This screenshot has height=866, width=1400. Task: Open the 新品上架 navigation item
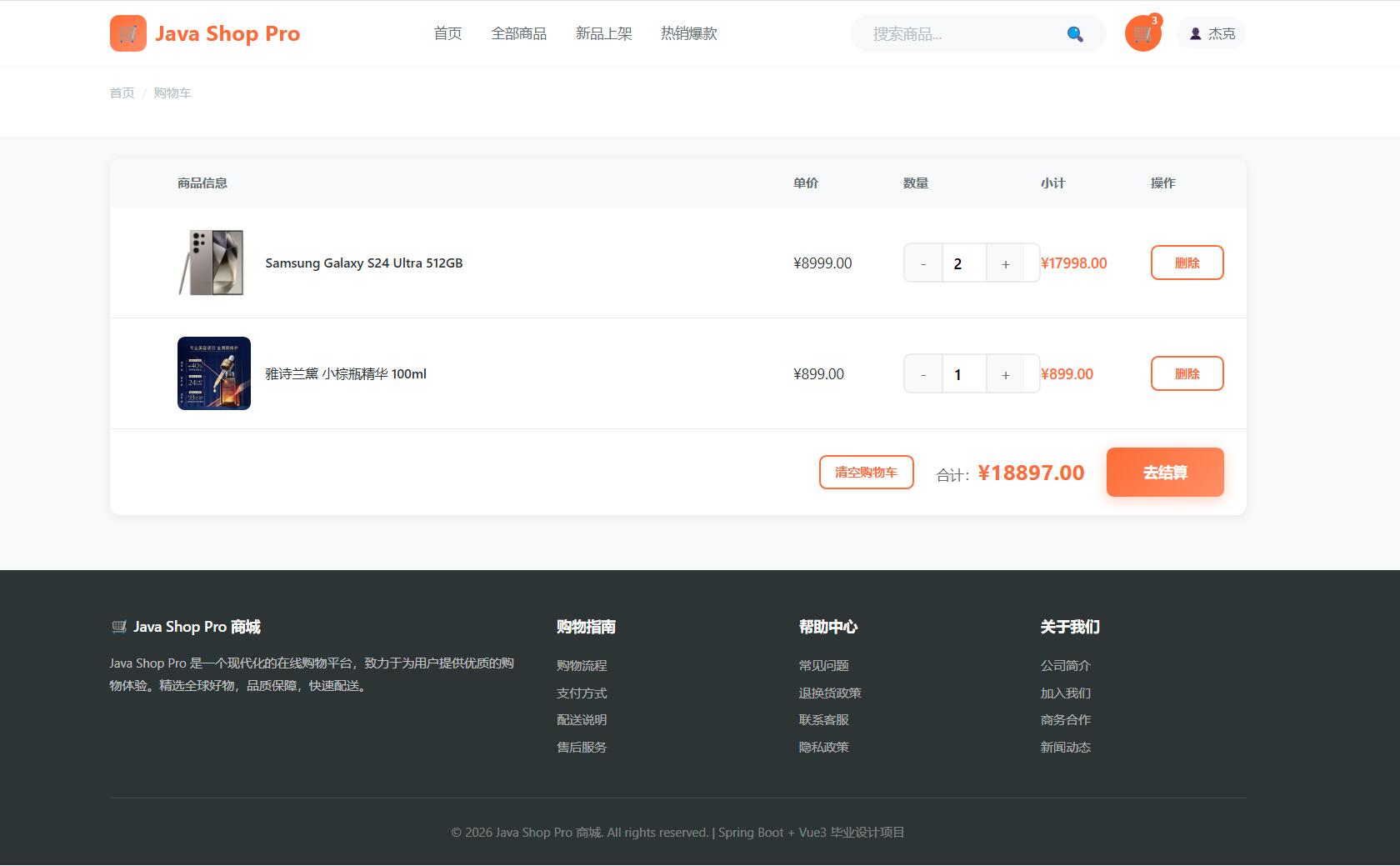pyautogui.click(x=603, y=33)
